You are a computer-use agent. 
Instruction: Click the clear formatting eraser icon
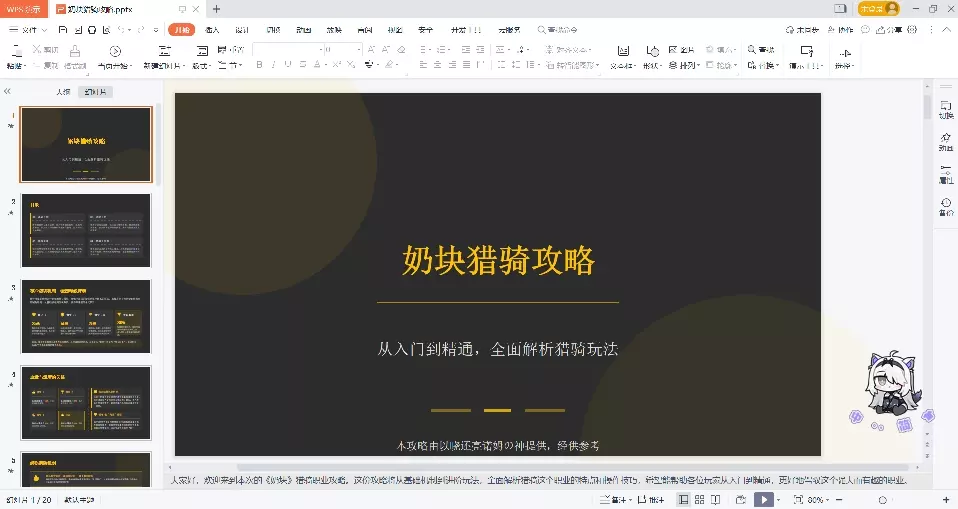point(401,49)
